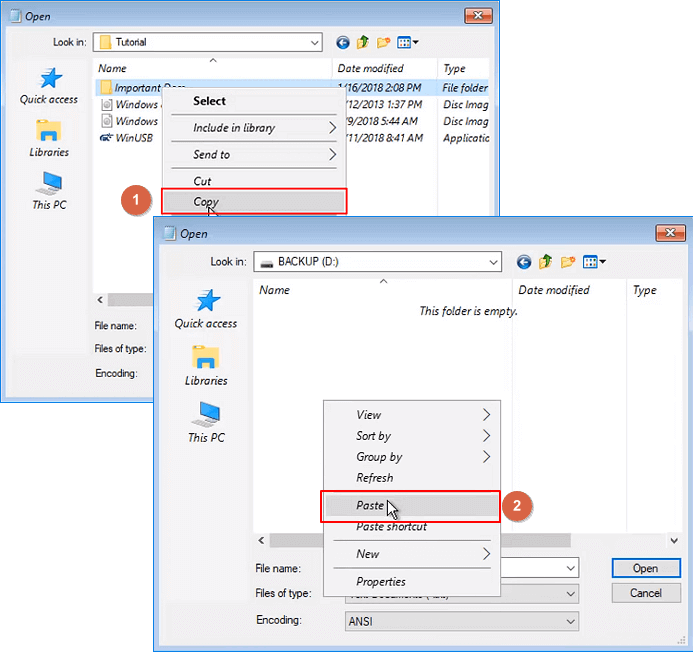
Task: Expand the BACKUP (D:) Look in dropdown
Action: [493, 262]
